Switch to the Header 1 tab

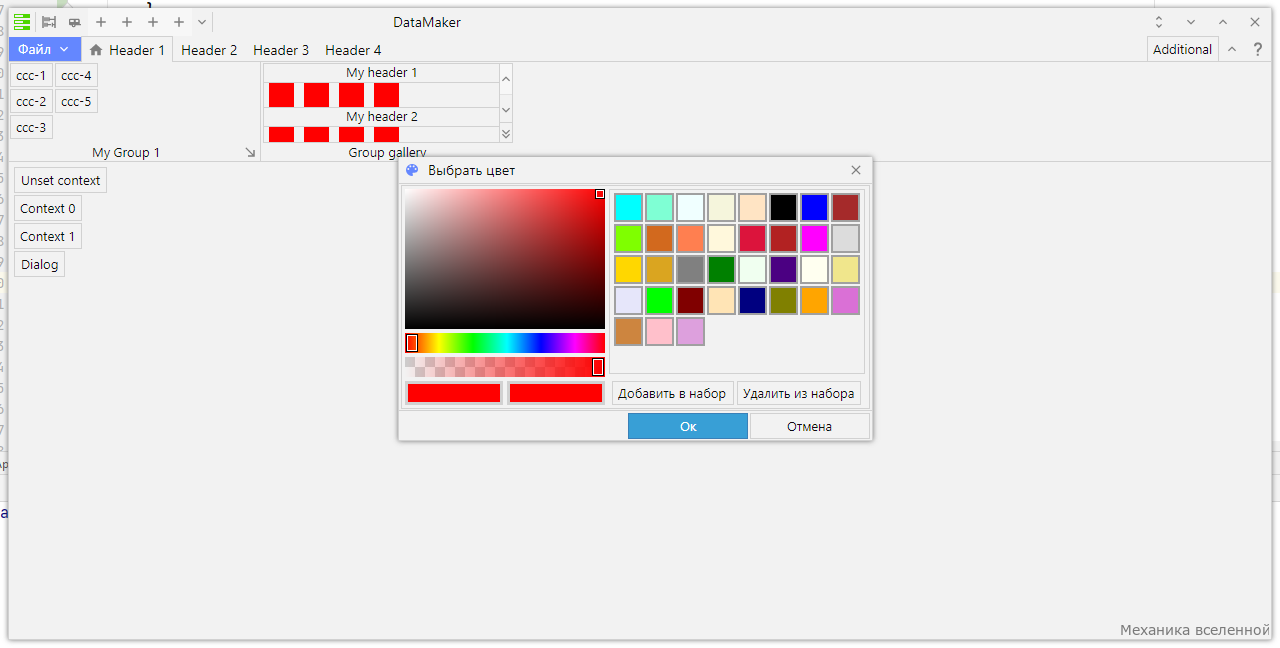point(127,50)
